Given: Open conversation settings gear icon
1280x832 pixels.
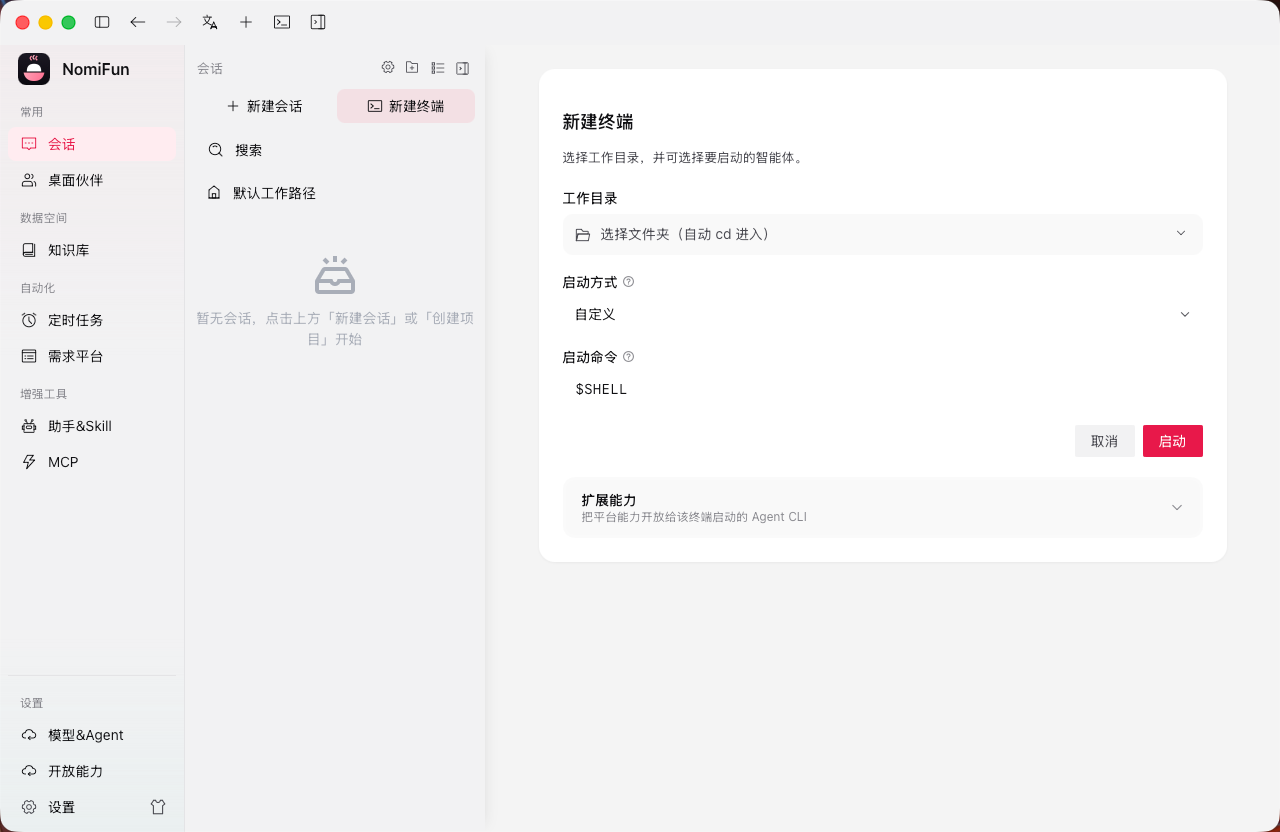Looking at the screenshot, I should tap(388, 68).
